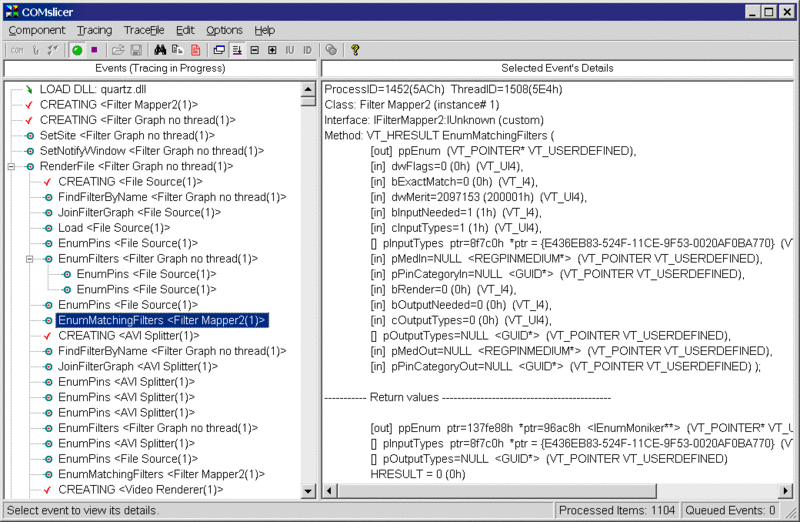800x522 pixels.
Task: Select CREATING <Video Renderer(1)> event
Action: pyautogui.click(x=141, y=489)
